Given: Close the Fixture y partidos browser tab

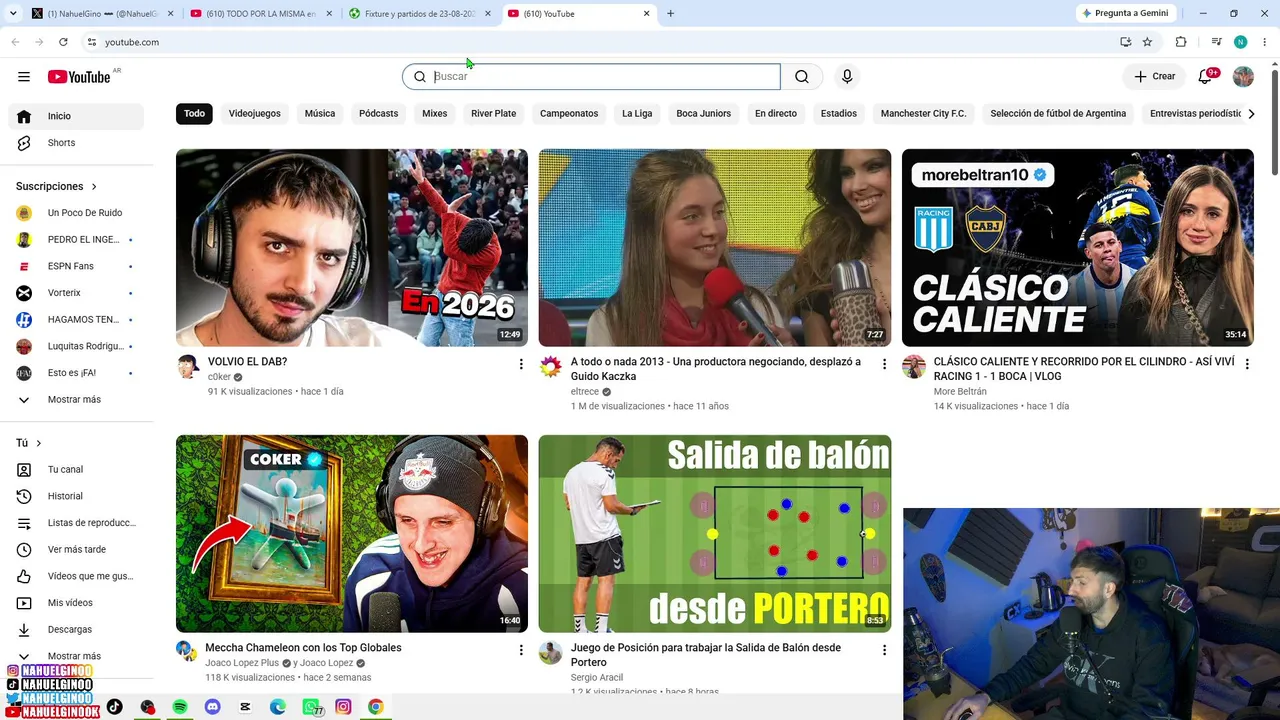Looking at the screenshot, I should 488,14.
